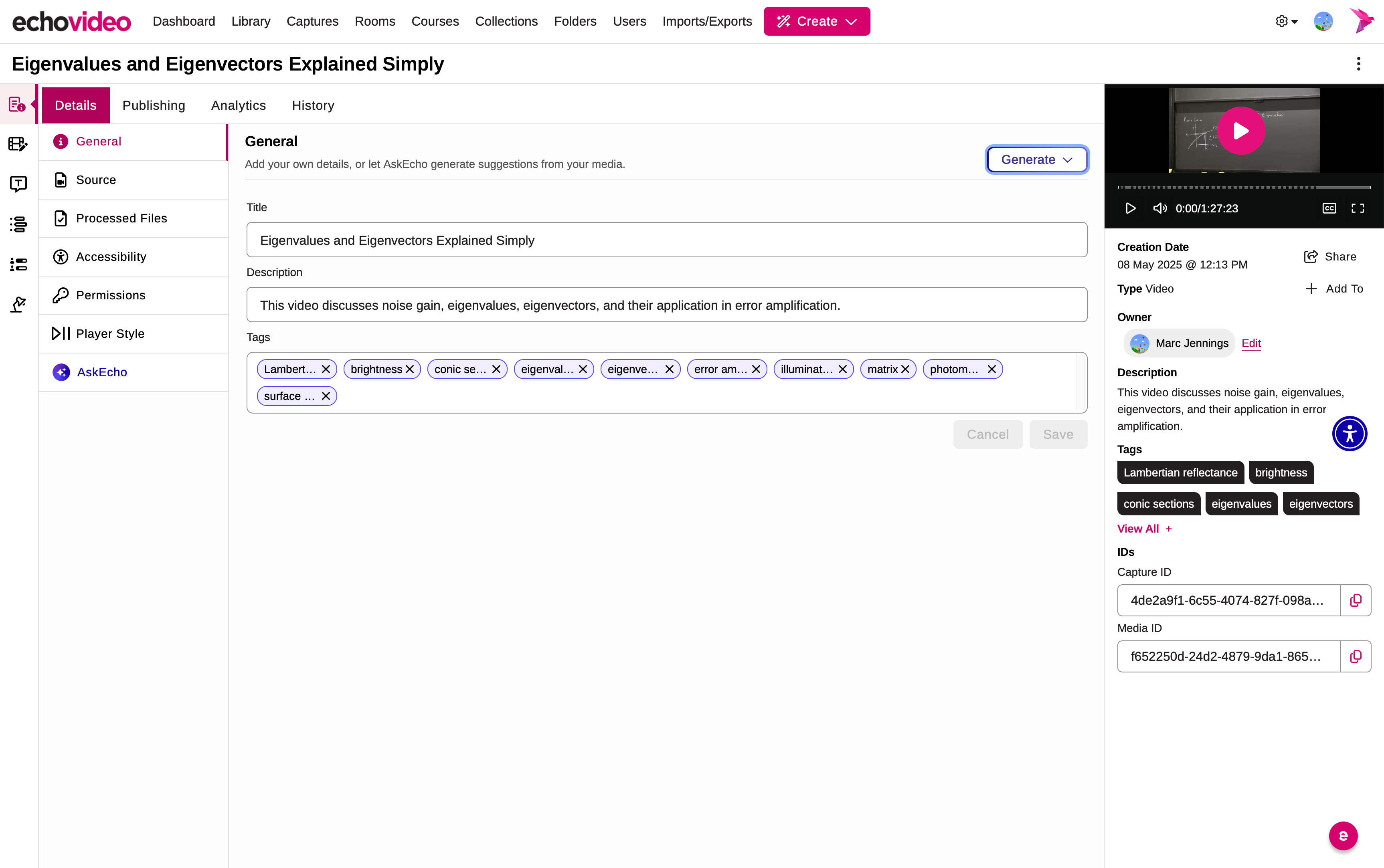Copy the Capture ID
The width and height of the screenshot is (1384, 868).
pos(1355,600)
